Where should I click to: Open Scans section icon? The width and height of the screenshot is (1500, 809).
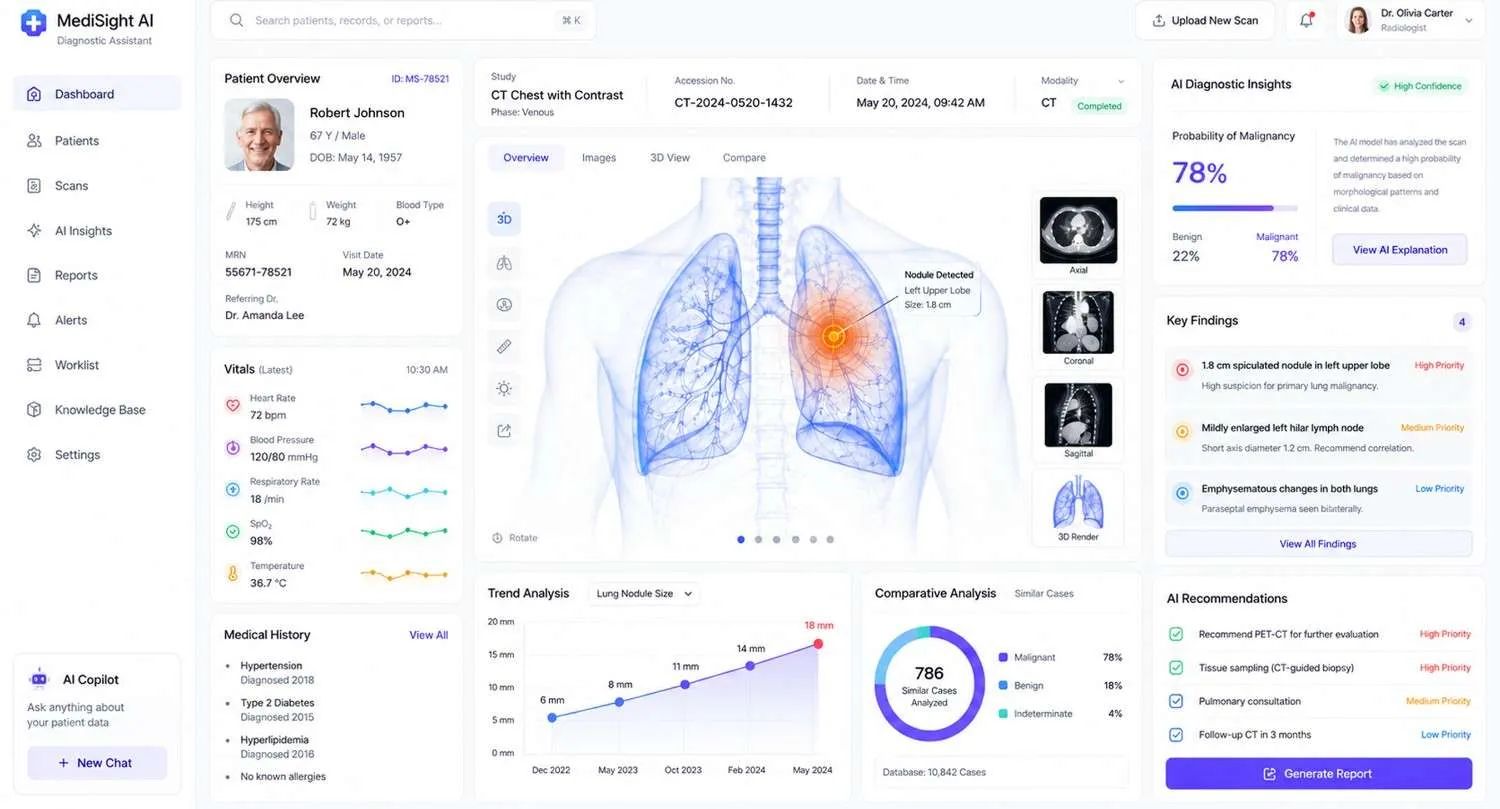pyautogui.click(x=34, y=186)
